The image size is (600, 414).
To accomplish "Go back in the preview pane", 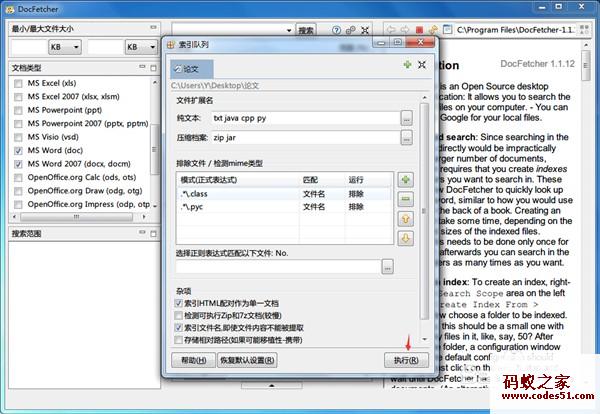I will 391,29.
